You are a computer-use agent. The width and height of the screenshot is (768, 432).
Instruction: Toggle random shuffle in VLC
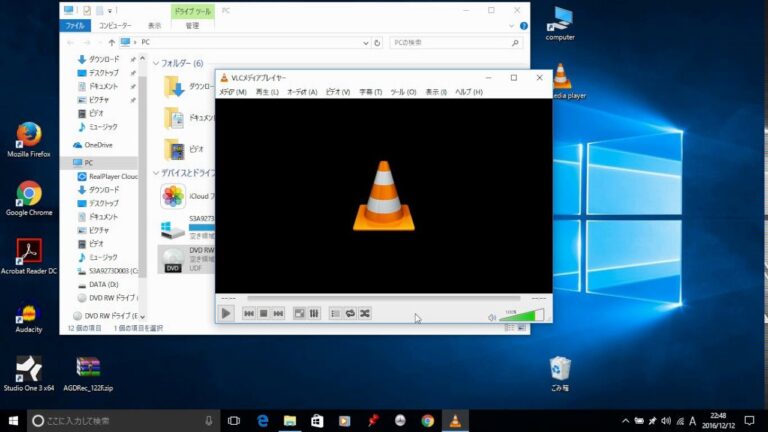(x=365, y=313)
